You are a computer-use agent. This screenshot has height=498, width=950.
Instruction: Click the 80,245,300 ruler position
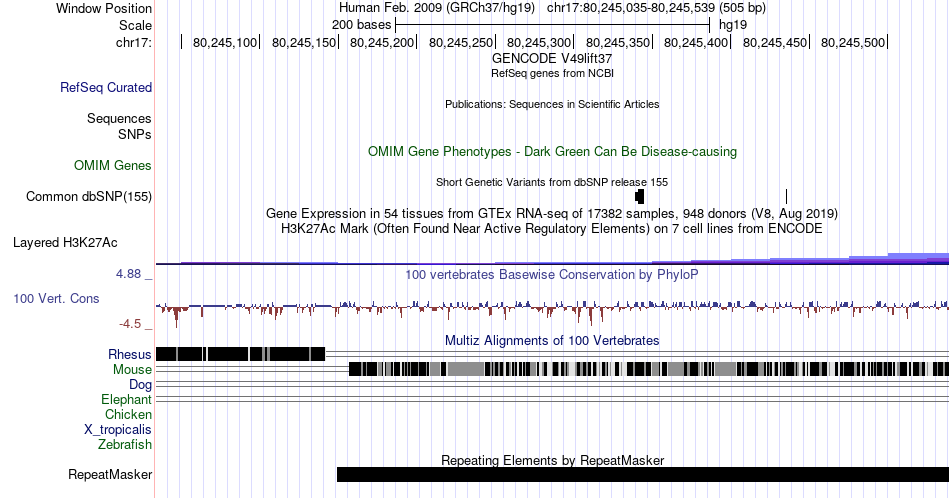539,42
